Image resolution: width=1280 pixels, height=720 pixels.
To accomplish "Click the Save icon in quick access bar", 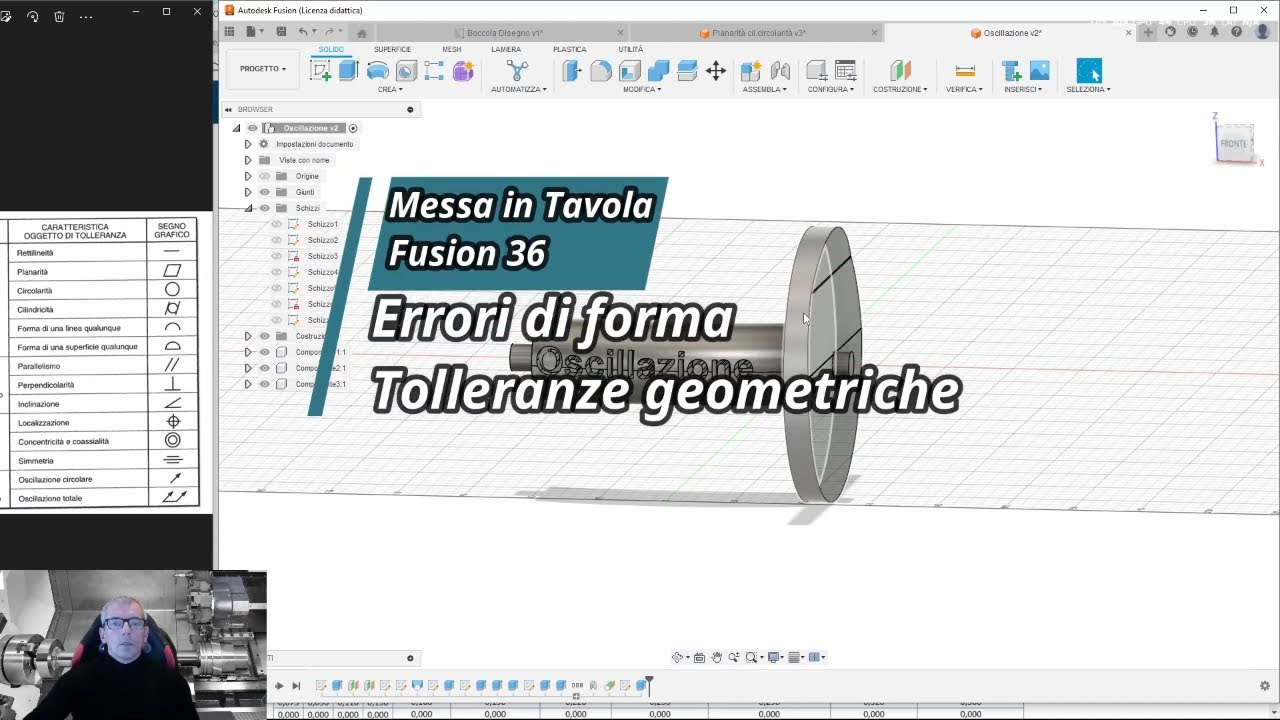I will pyautogui.click(x=282, y=32).
